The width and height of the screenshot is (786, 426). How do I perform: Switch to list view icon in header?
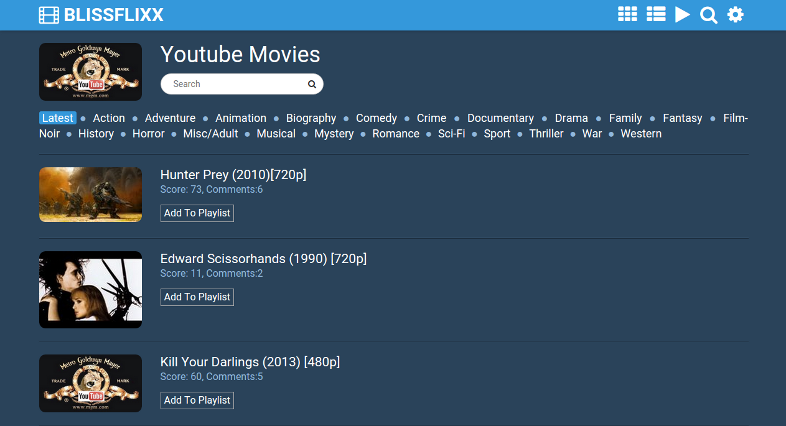coord(656,14)
